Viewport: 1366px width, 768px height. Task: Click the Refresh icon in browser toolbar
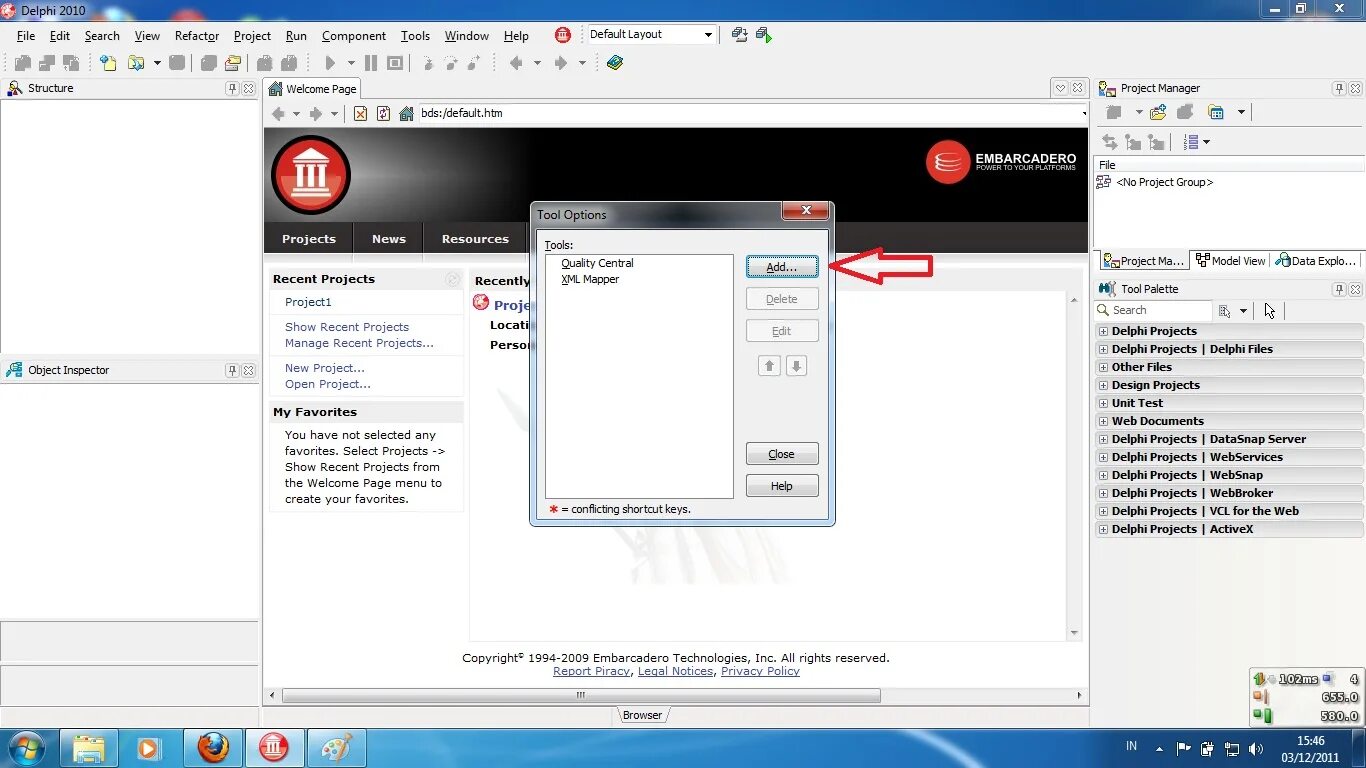(383, 114)
